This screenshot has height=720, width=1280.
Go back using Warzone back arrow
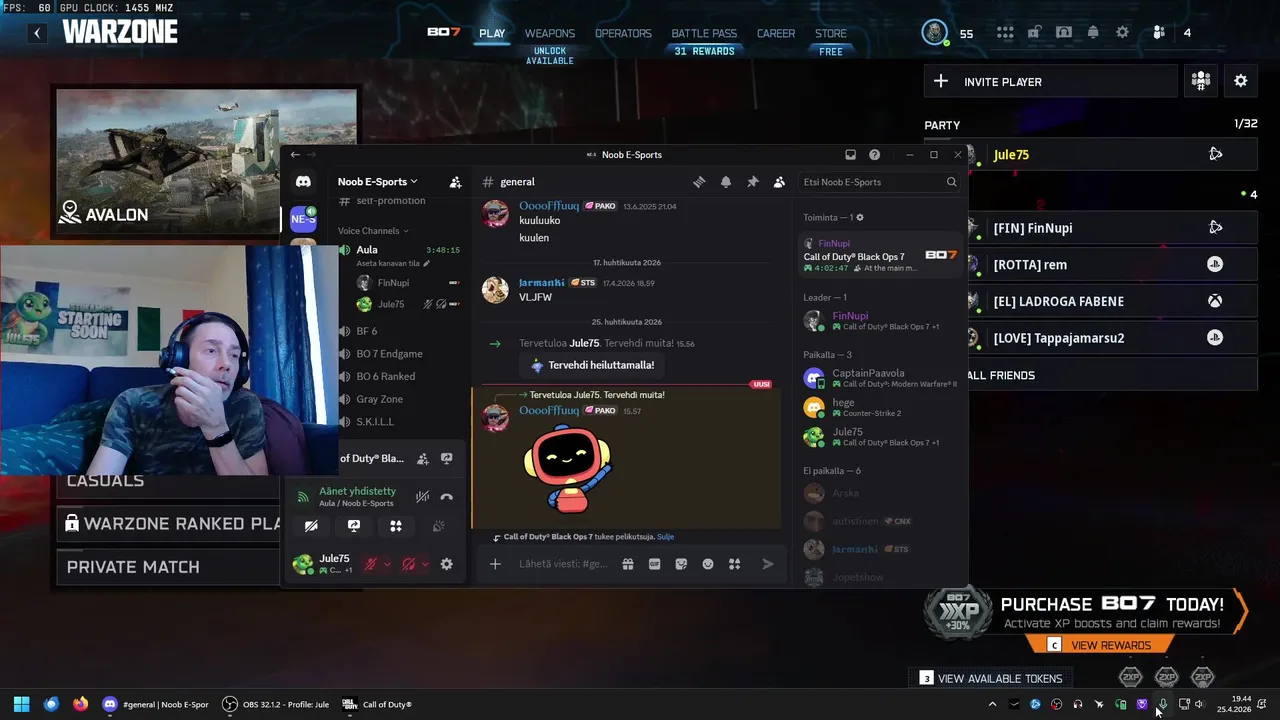[x=37, y=33]
